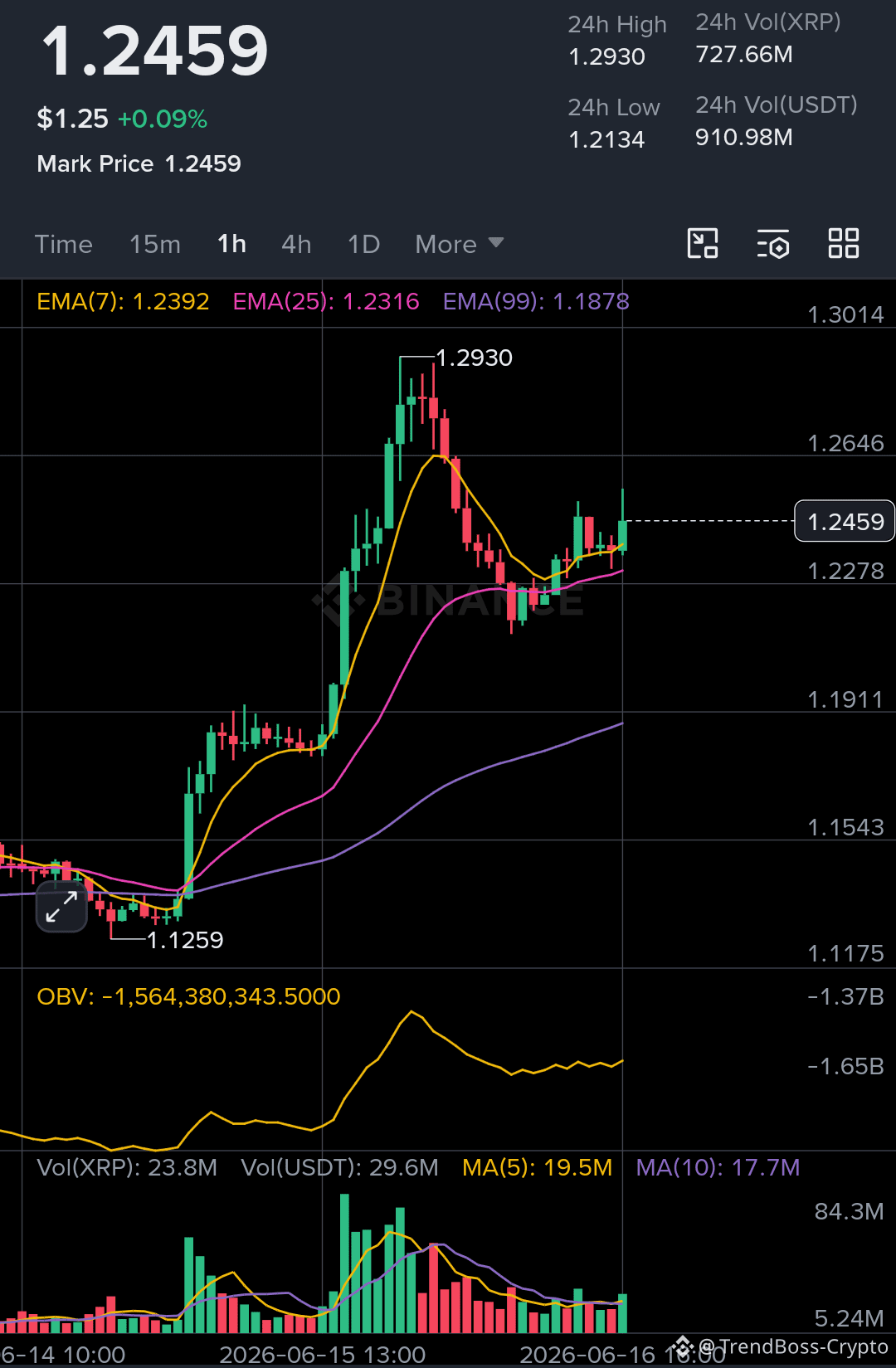Click the volume MA(10): 17.7M label
Image resolution: width=896 pixels, height=1368 pixels.
click(718, 1167)
